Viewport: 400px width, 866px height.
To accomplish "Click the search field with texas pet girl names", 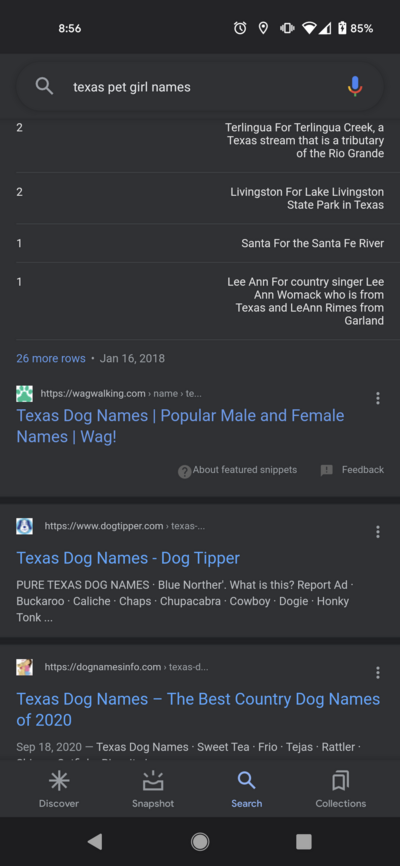I will (200, 87).
